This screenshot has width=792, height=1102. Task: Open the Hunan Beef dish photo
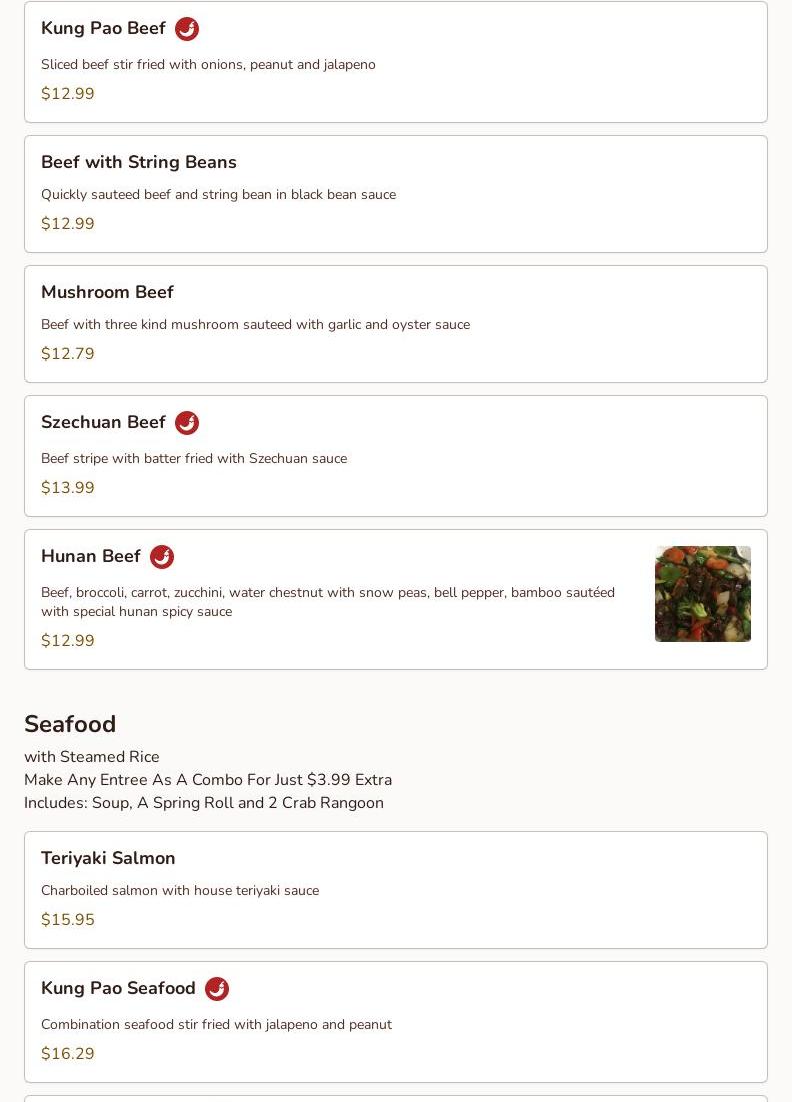(703, 594)
